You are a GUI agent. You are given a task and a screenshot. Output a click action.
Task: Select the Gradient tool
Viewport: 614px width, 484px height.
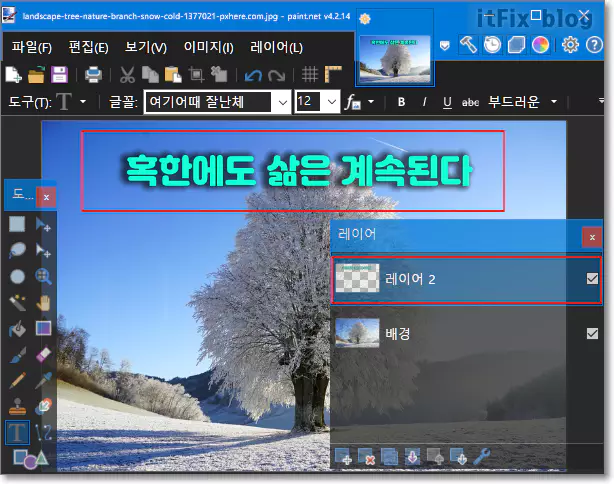tap(43, 329)
